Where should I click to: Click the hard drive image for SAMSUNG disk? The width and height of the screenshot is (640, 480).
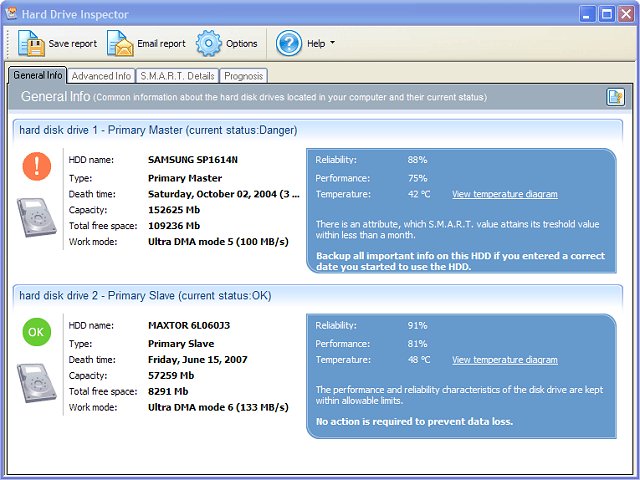[37, 216]
